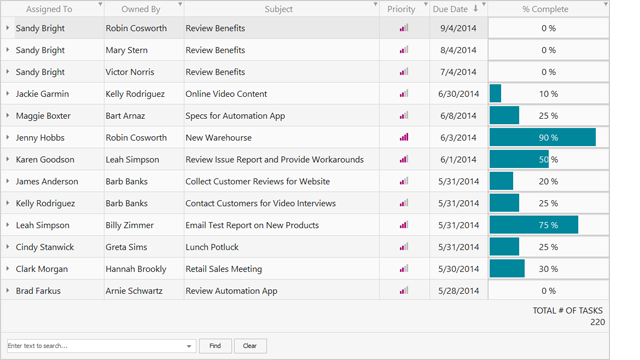Click priority icon in Contact Customers for Video Interviews row
640x360 pixels.
pos(404,203)
